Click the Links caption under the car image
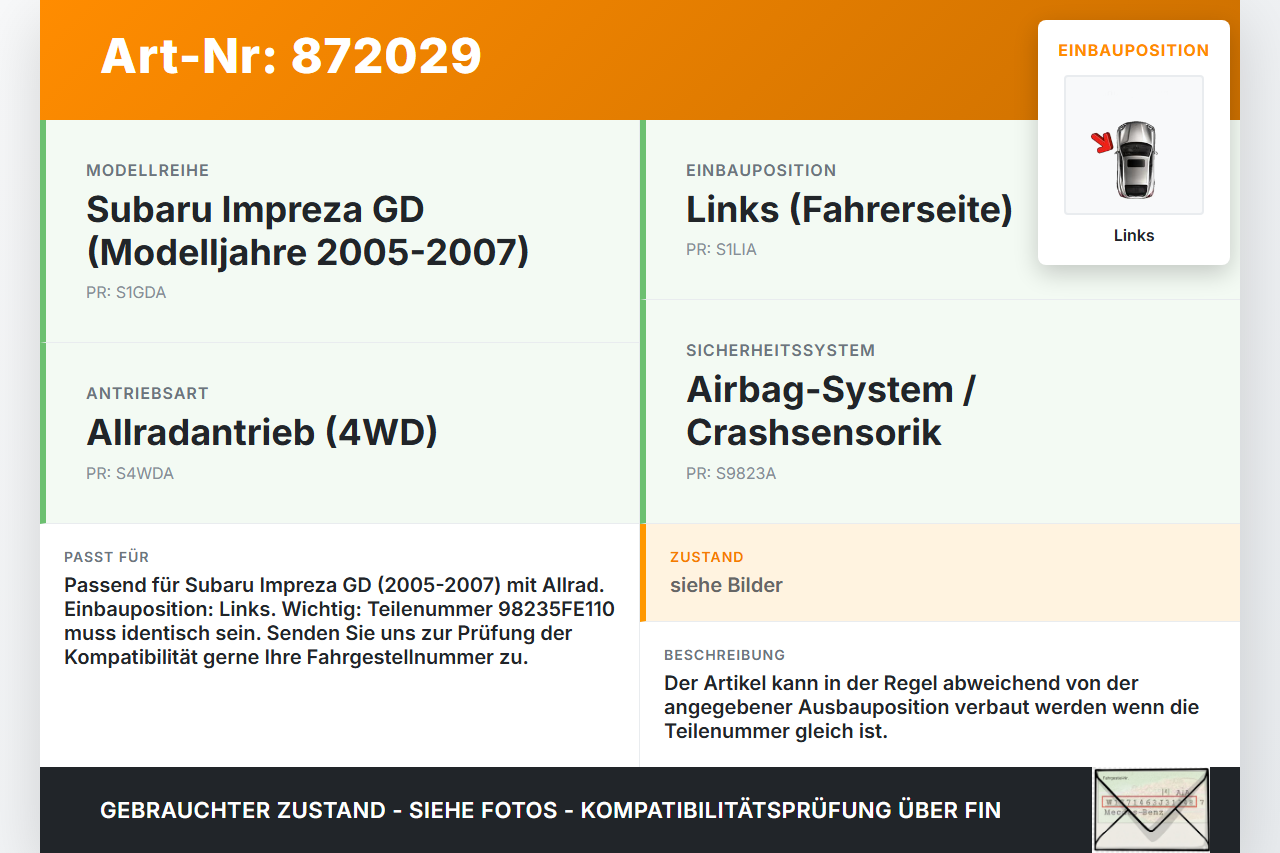Screen dimensions: 1280x853 [1134, 236]
